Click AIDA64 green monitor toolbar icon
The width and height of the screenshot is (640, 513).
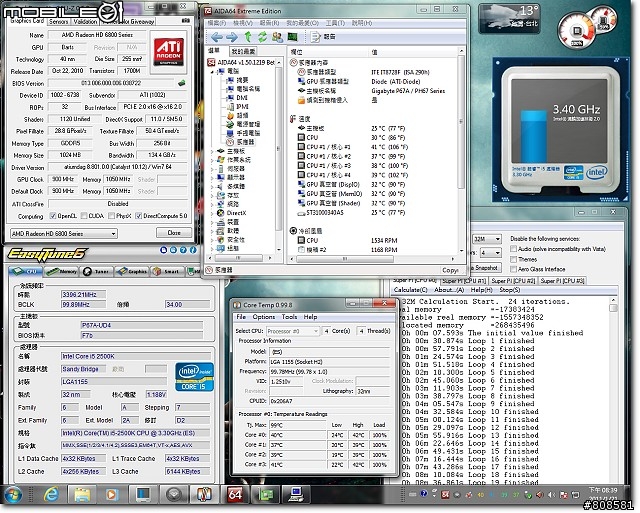[x=293, y=37]
